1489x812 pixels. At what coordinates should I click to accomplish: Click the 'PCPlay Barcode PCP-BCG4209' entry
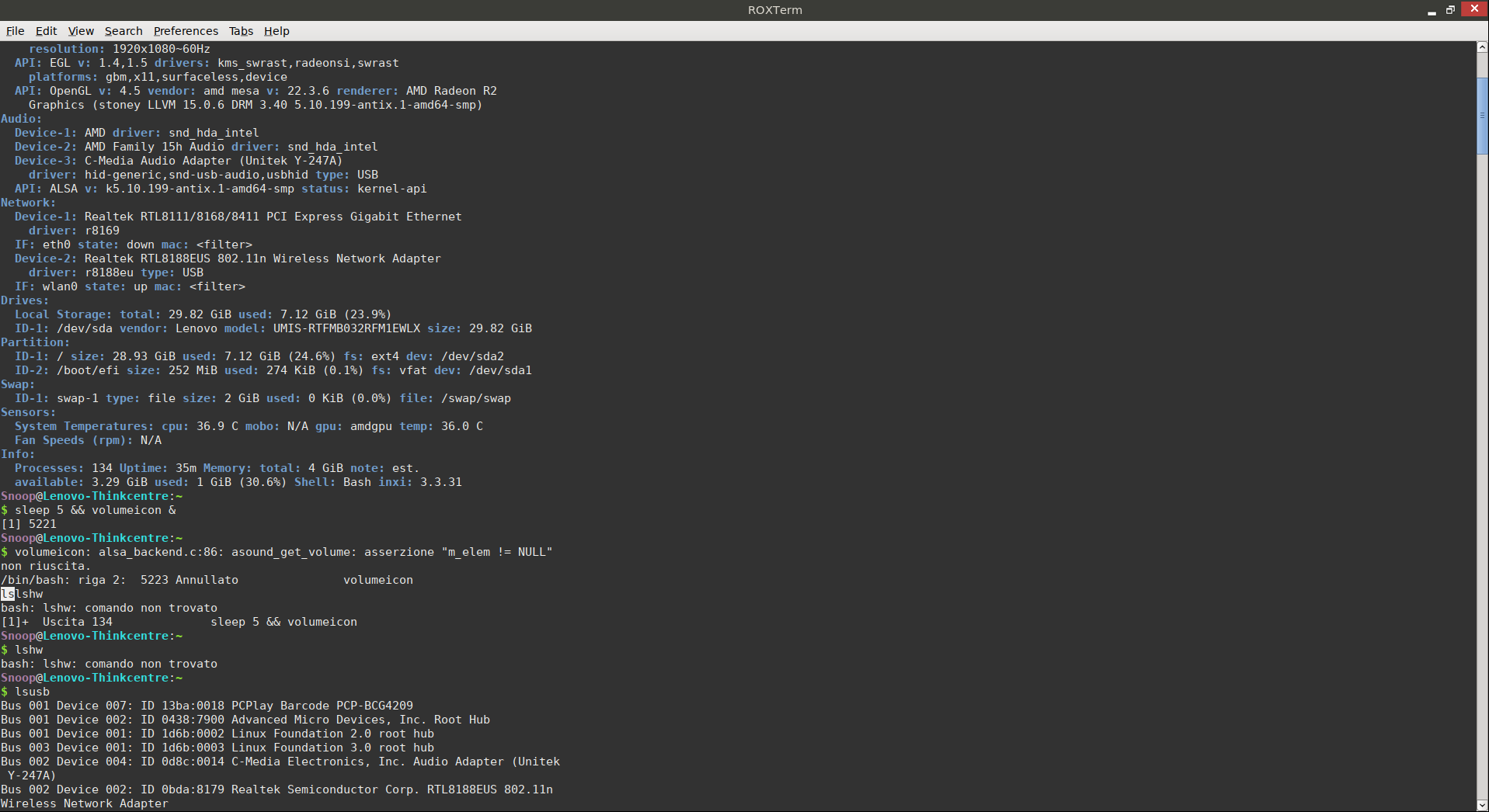322,706
